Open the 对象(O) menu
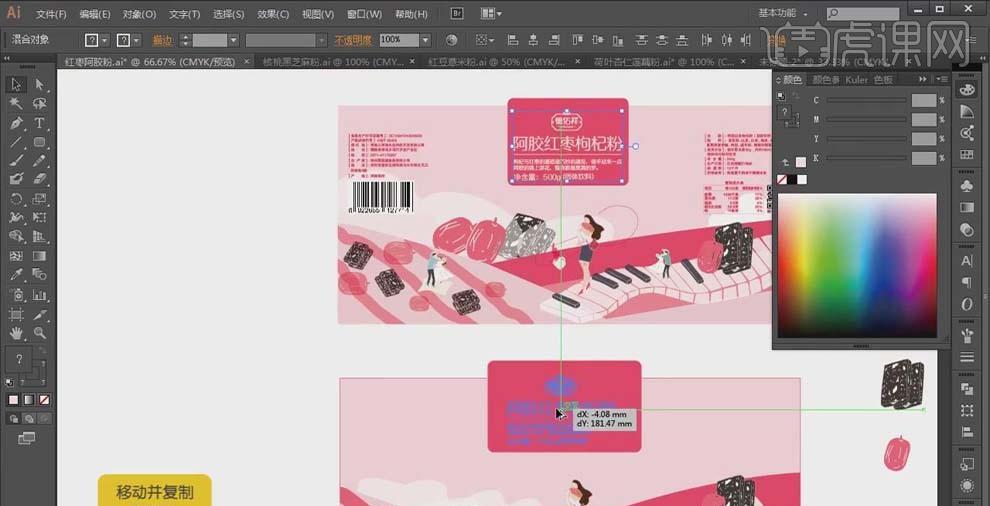 coord(140,14)
